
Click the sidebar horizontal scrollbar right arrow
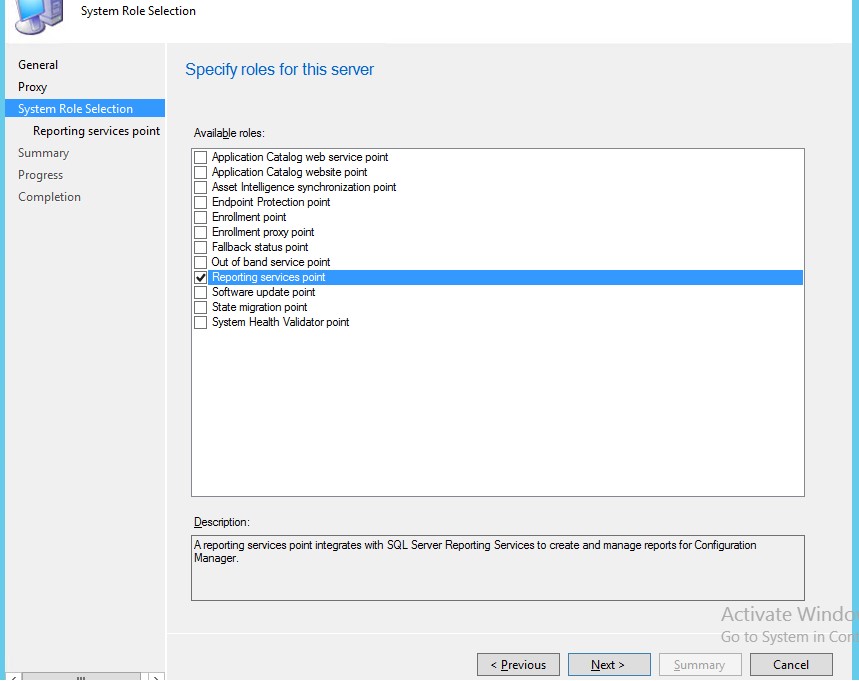pyautogui.click(x=155, y=676)
